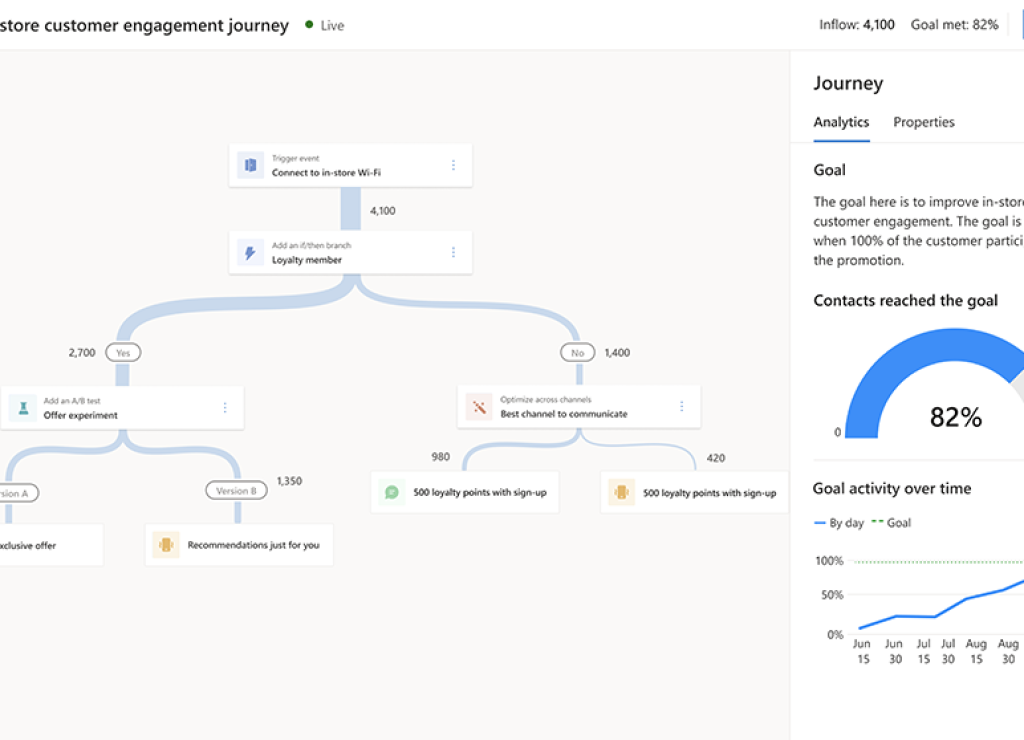Click the 4,100 count under trigger
This screenshot has width=1024, height=740.
(x=383, y=211)
